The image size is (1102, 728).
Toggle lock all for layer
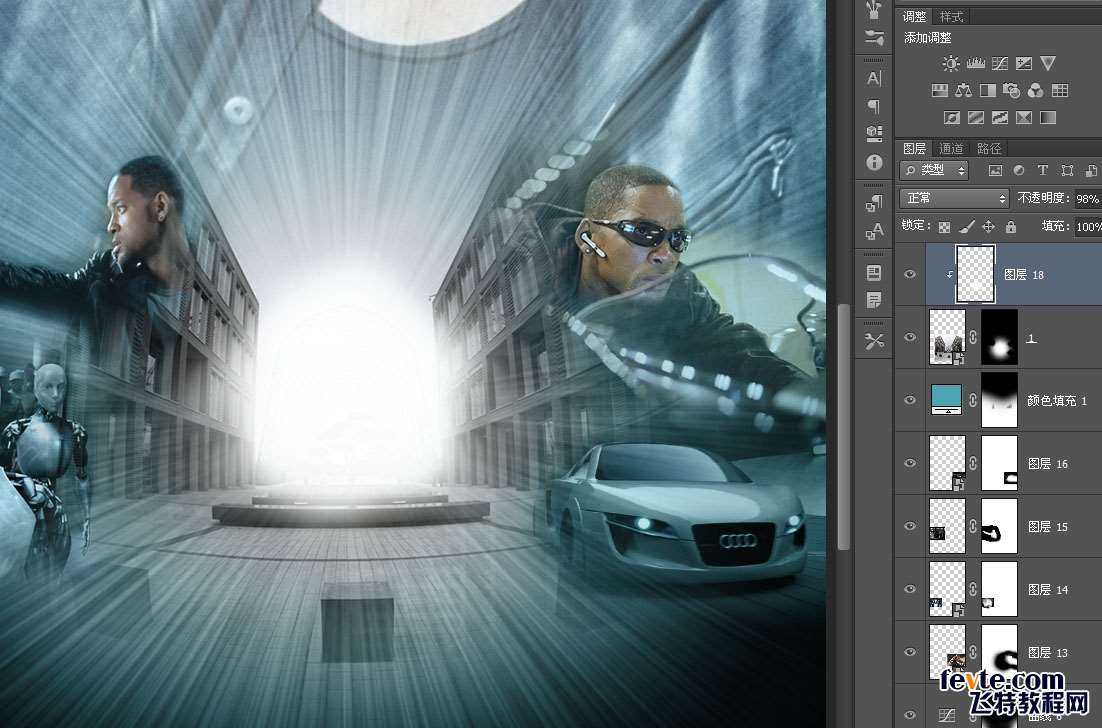point(1011,227)
